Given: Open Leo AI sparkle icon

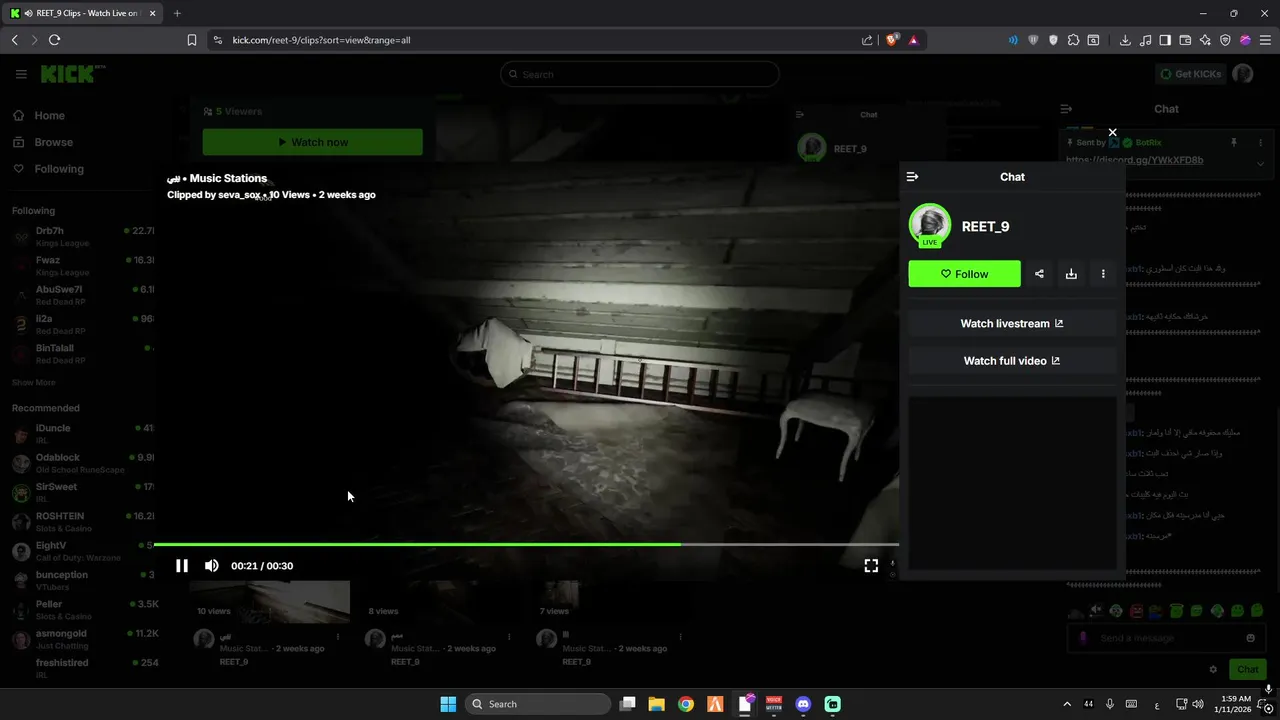Looking at the screenshot, I should click(x=1205, y=40).
